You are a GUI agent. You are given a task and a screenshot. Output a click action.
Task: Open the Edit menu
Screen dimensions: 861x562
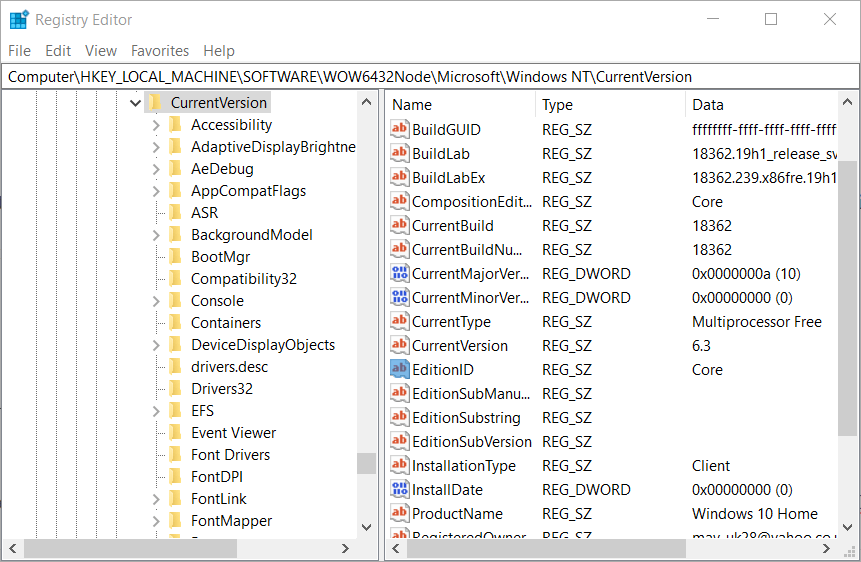58,51
